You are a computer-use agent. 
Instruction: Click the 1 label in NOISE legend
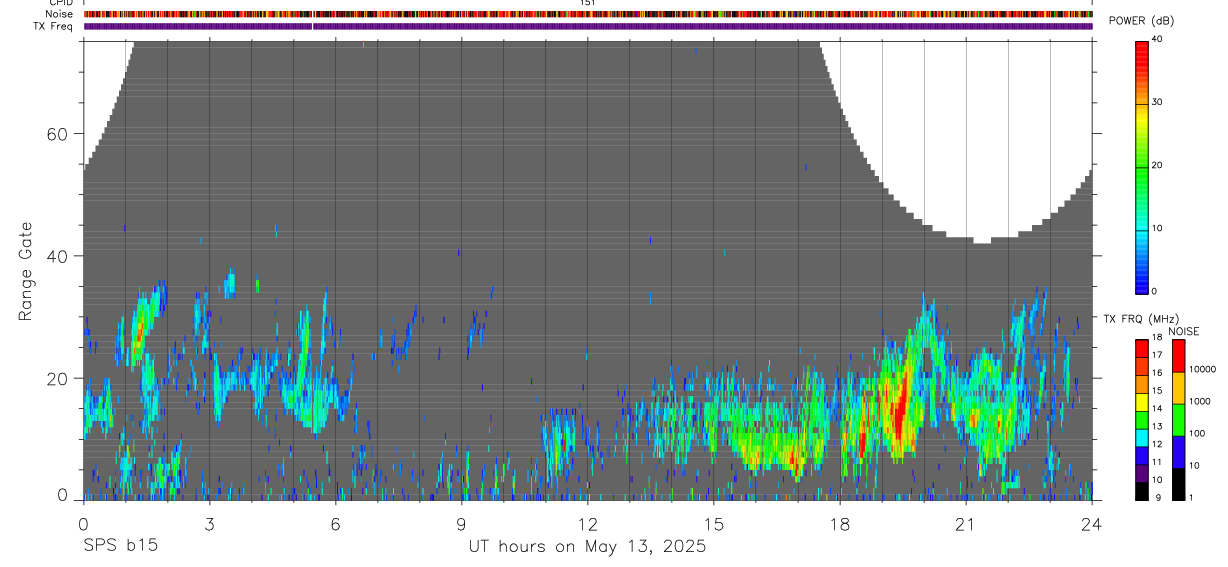(x=1192, y=497)
